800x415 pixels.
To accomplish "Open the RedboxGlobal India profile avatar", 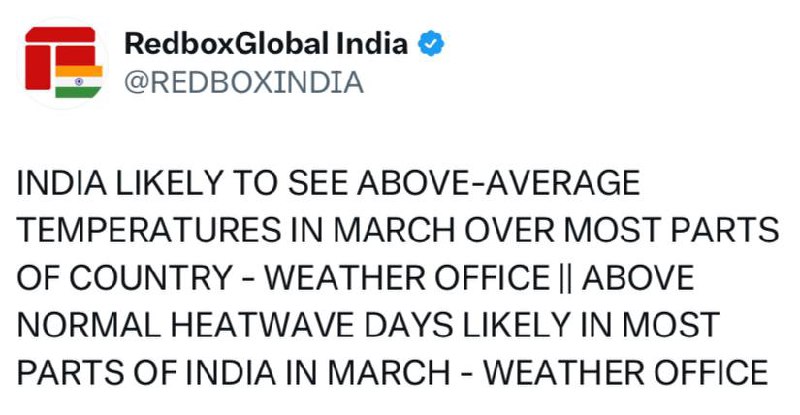I will coord(62,63).
